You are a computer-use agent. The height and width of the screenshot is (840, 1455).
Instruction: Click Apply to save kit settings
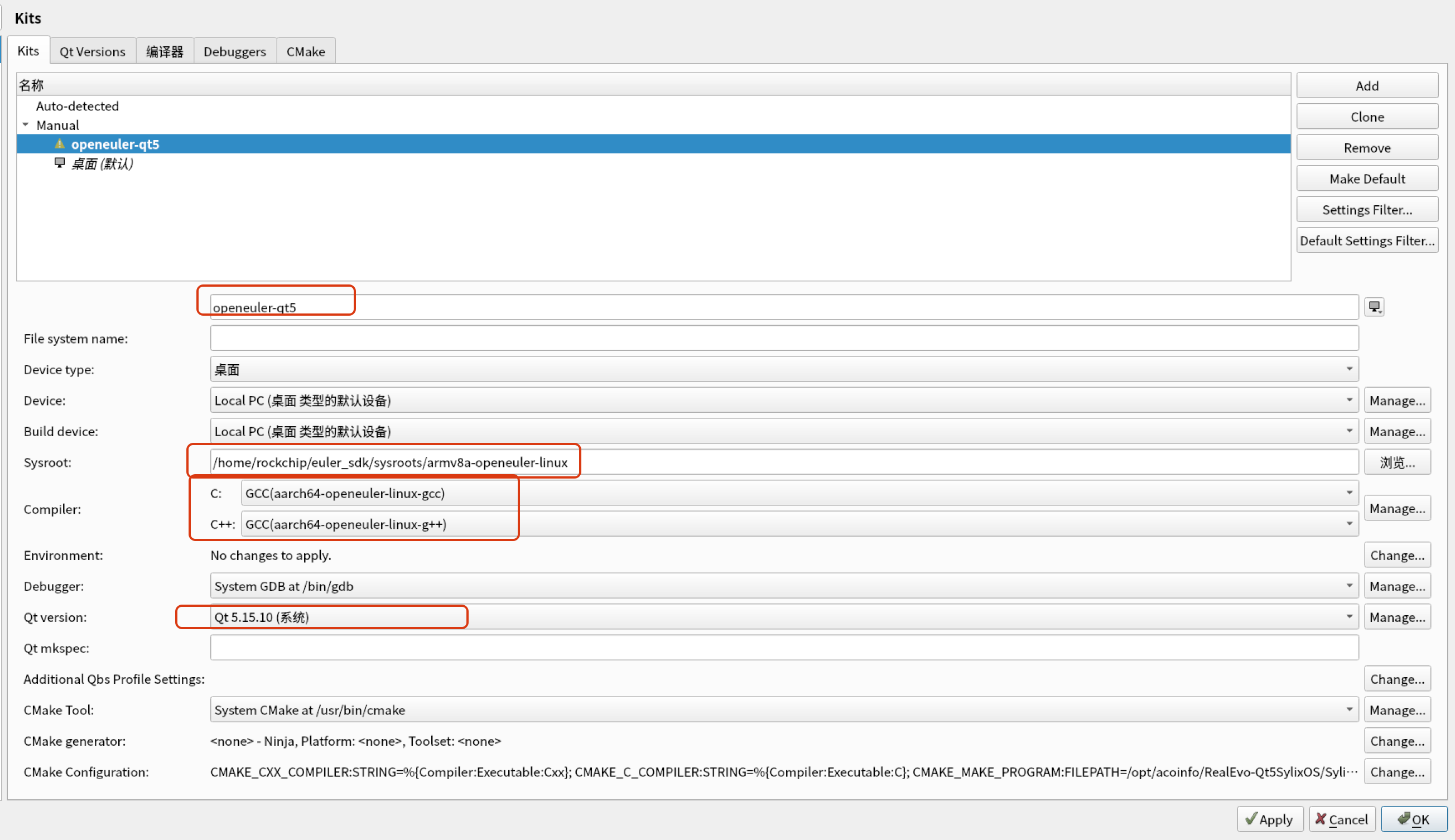point(1269,819)
